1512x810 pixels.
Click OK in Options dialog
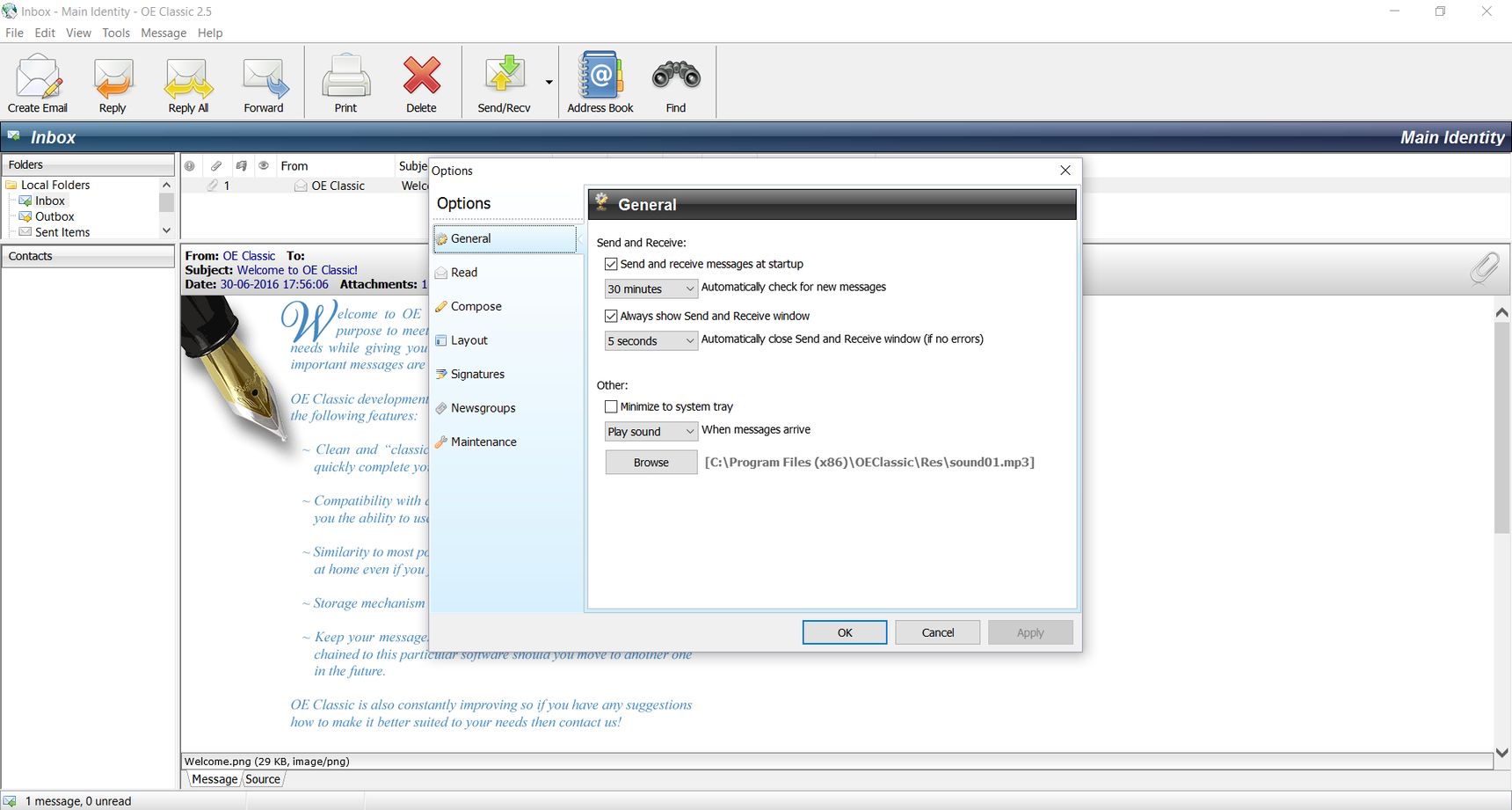tap(845, 632)
